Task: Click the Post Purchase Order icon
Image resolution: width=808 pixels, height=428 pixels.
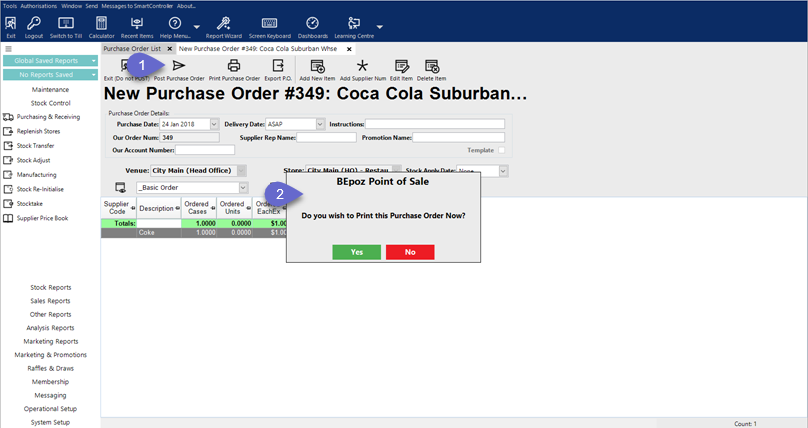Action: pyautogui.click(x=179, y=67)
